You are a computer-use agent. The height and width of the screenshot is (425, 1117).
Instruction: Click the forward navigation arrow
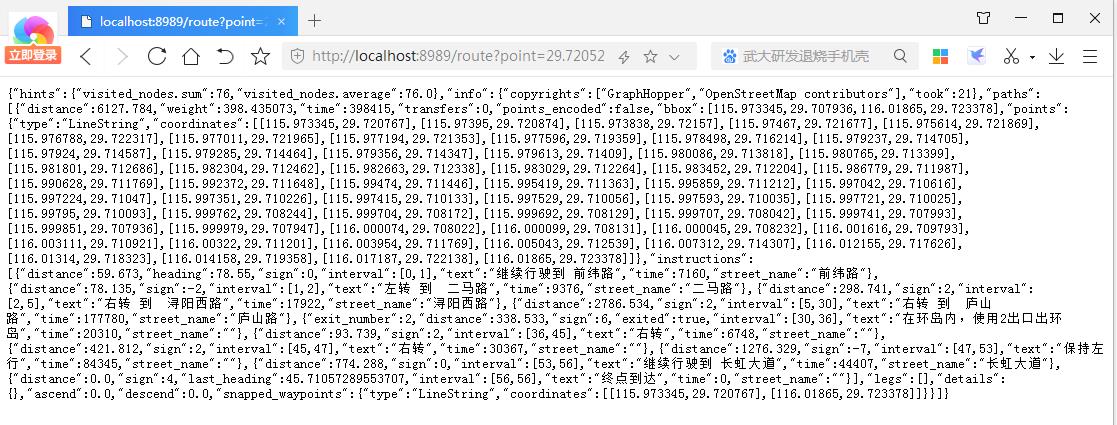(122, 56)
